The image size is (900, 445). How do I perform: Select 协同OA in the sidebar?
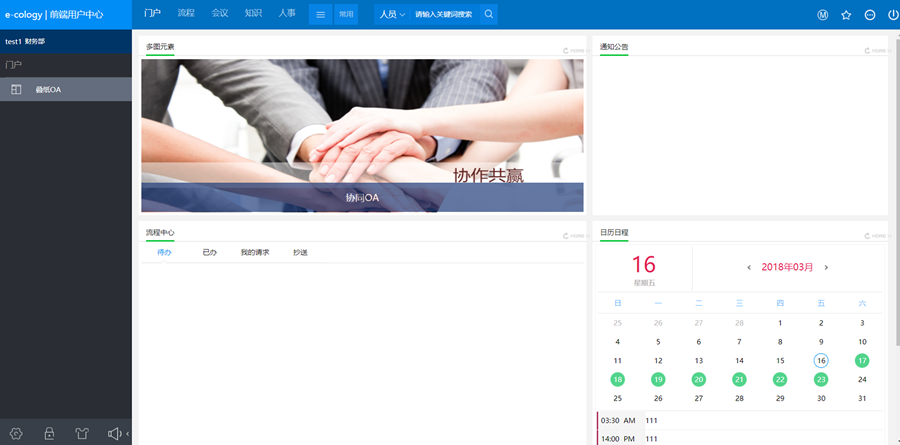49,90
